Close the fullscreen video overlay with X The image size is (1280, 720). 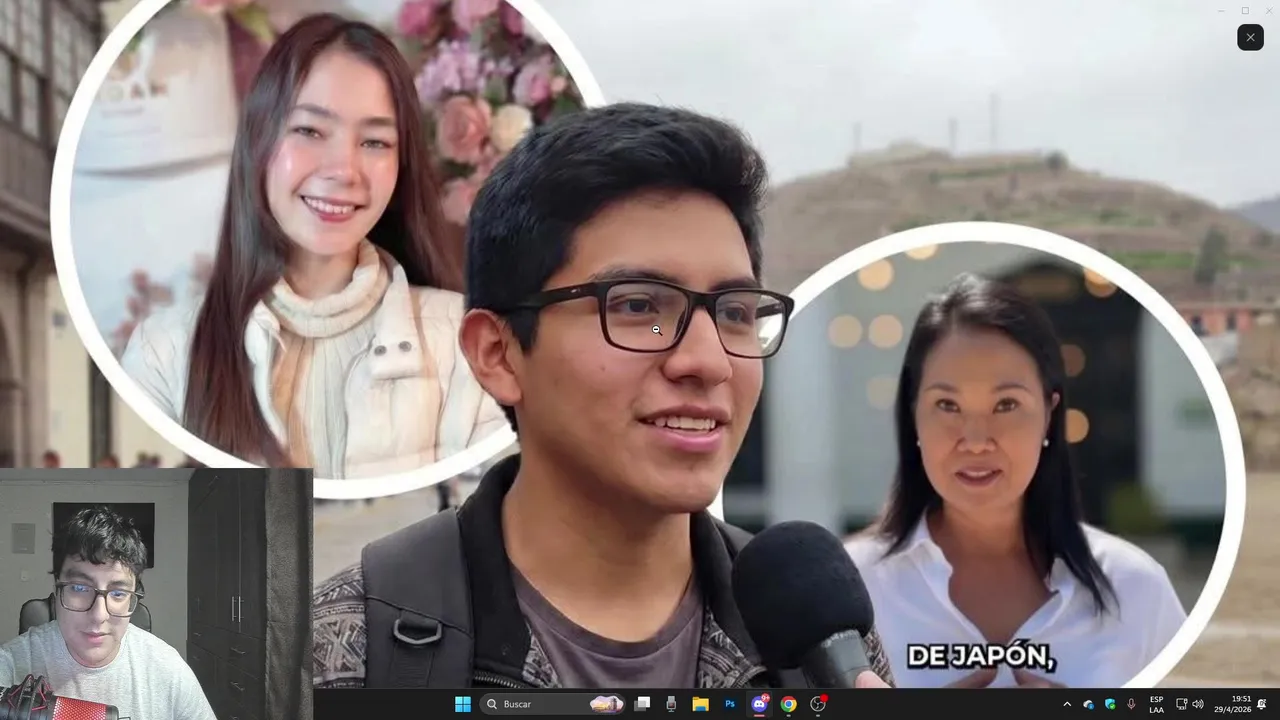click(1250, 37)
